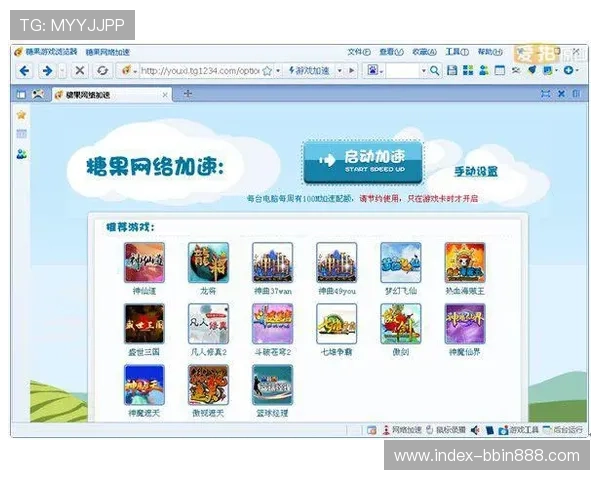Screen dimensions: 600x480
Task: Open the 神魔仙界 game thumbnail
Action: pyautogui.click(x=465, y=324)
